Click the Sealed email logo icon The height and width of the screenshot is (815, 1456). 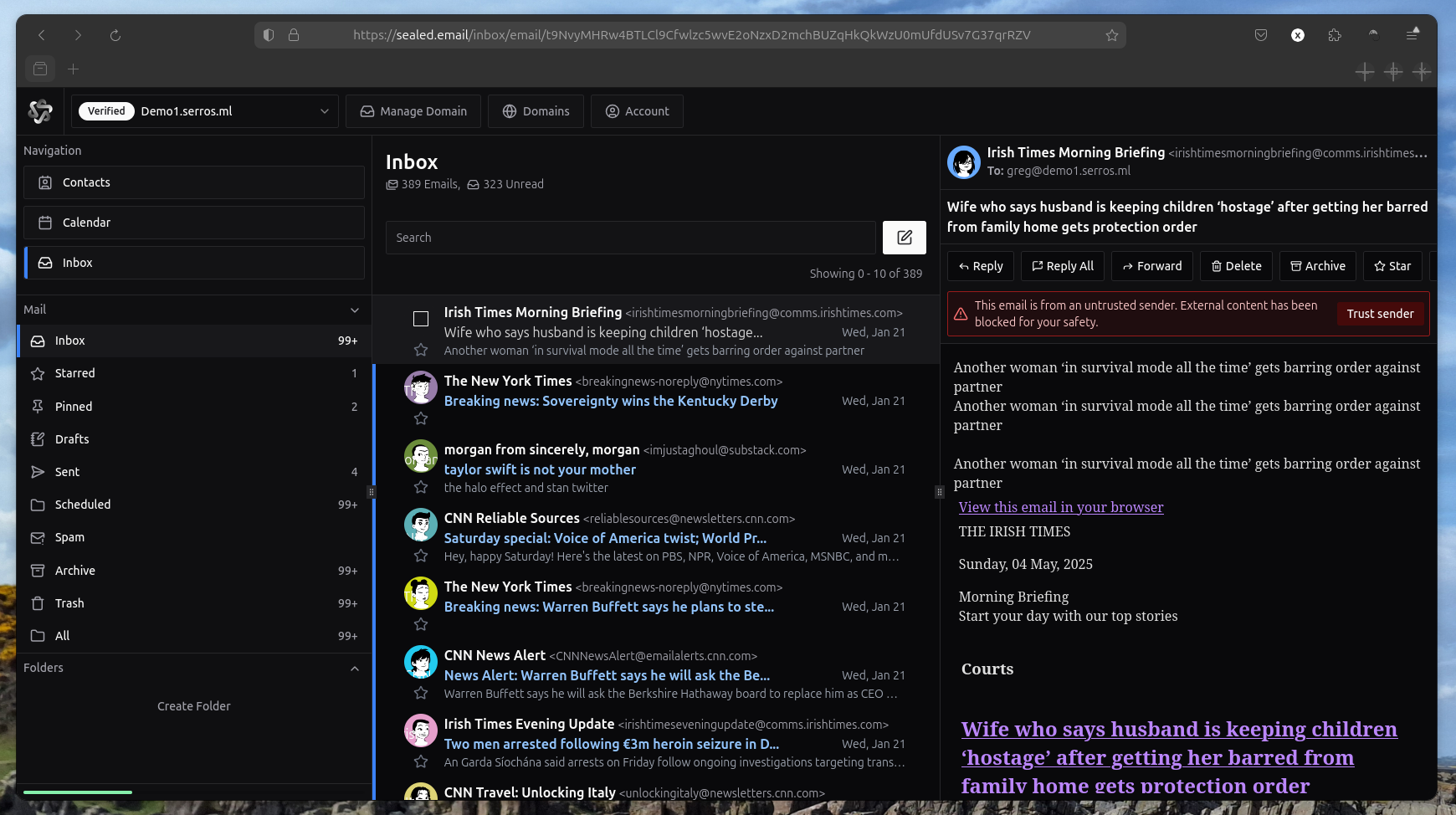coord(40,111)
